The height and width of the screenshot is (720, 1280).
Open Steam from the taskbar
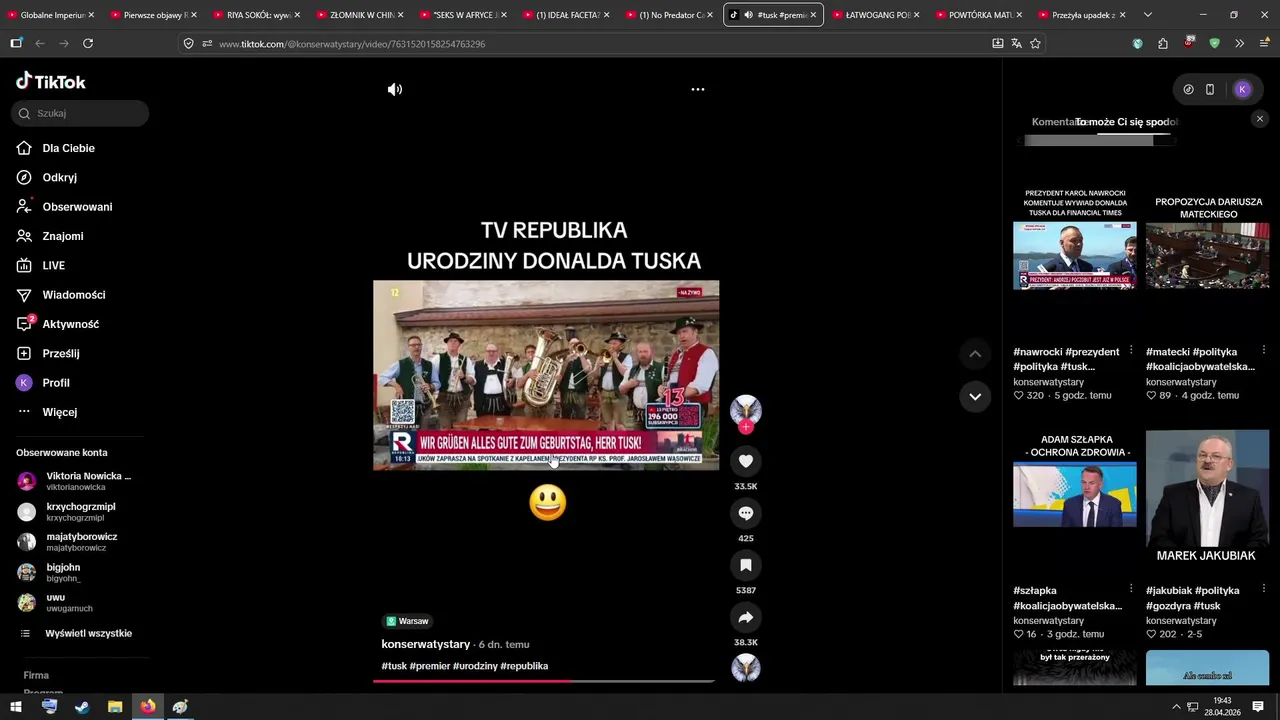coord(82,707)
